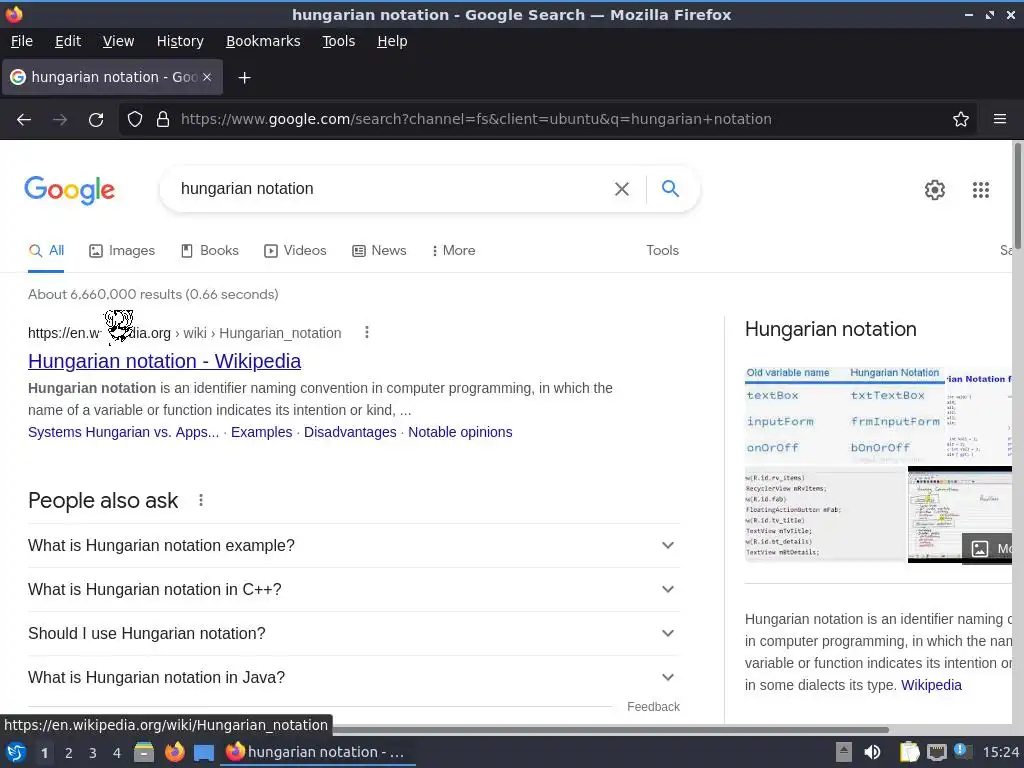The width and height of the screenshot is (1024, 768).
Task: Open the Firefox hamburger menu
Action: point(1000,119)
